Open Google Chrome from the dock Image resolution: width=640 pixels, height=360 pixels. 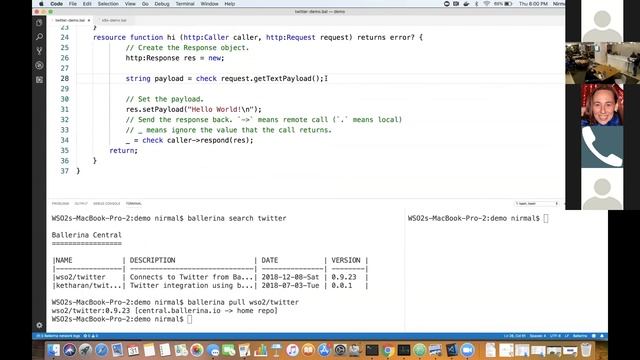point(388,350)
